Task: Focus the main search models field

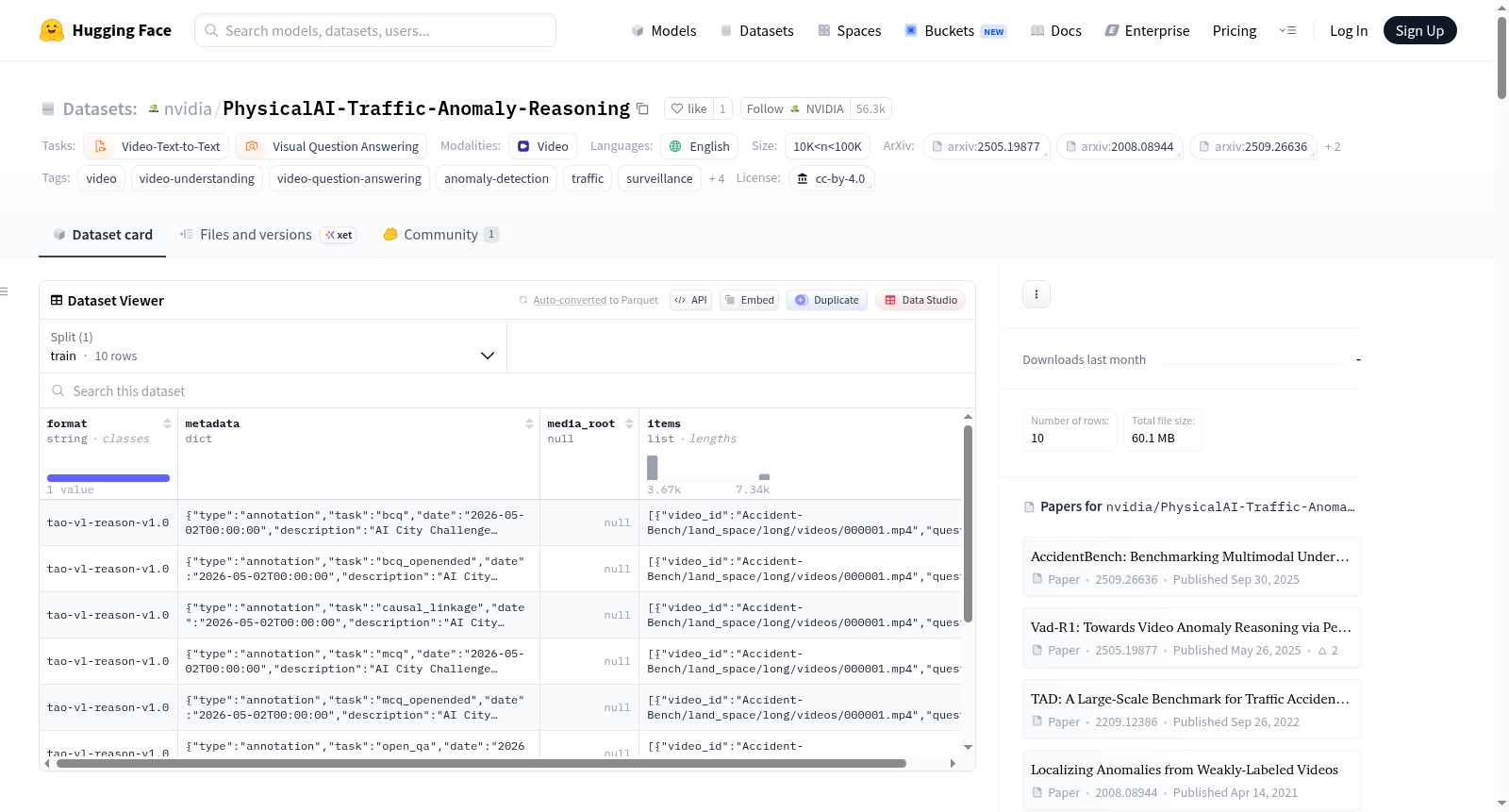Action: click(375, 30)
